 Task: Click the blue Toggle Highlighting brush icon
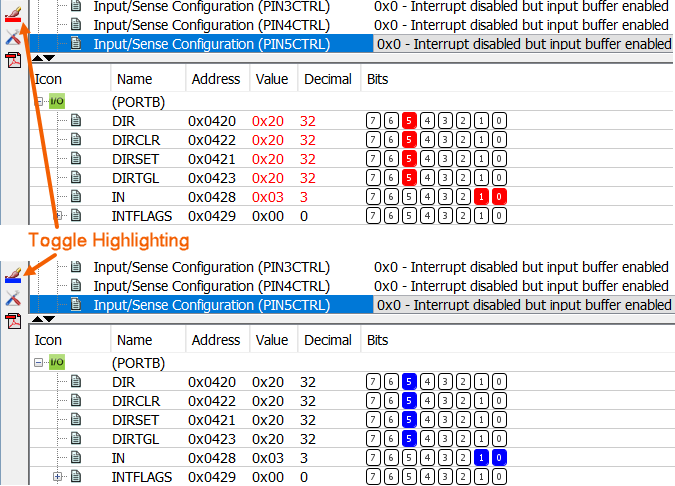[13, 275]
